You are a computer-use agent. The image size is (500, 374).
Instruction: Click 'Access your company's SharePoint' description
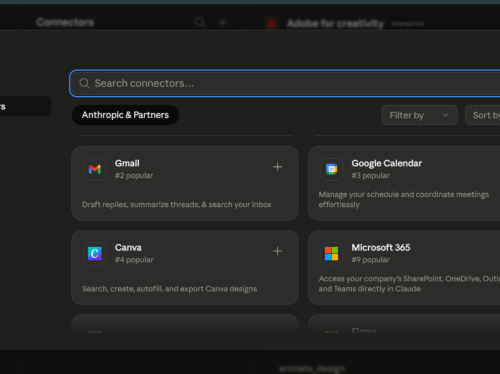click(409, 284)
